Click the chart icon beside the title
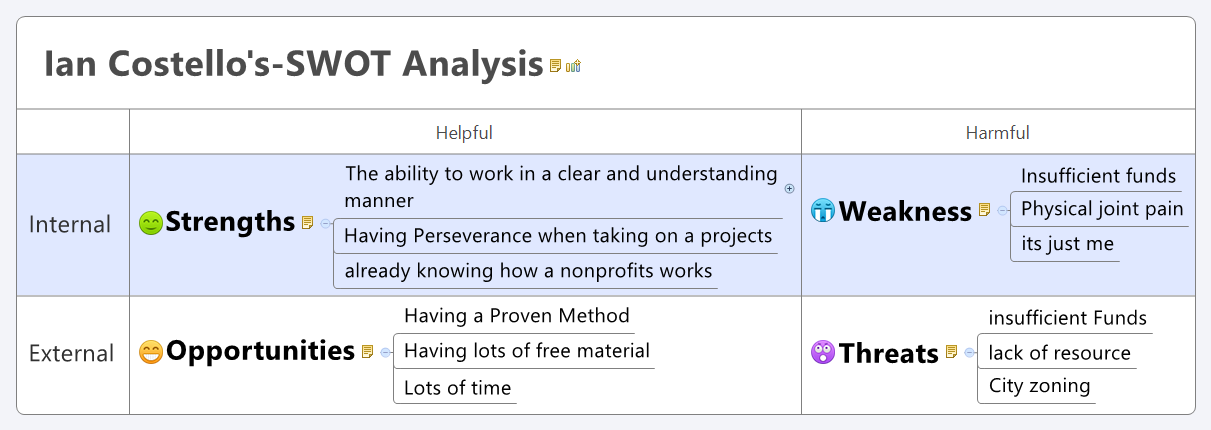 (x=573, y=66)
